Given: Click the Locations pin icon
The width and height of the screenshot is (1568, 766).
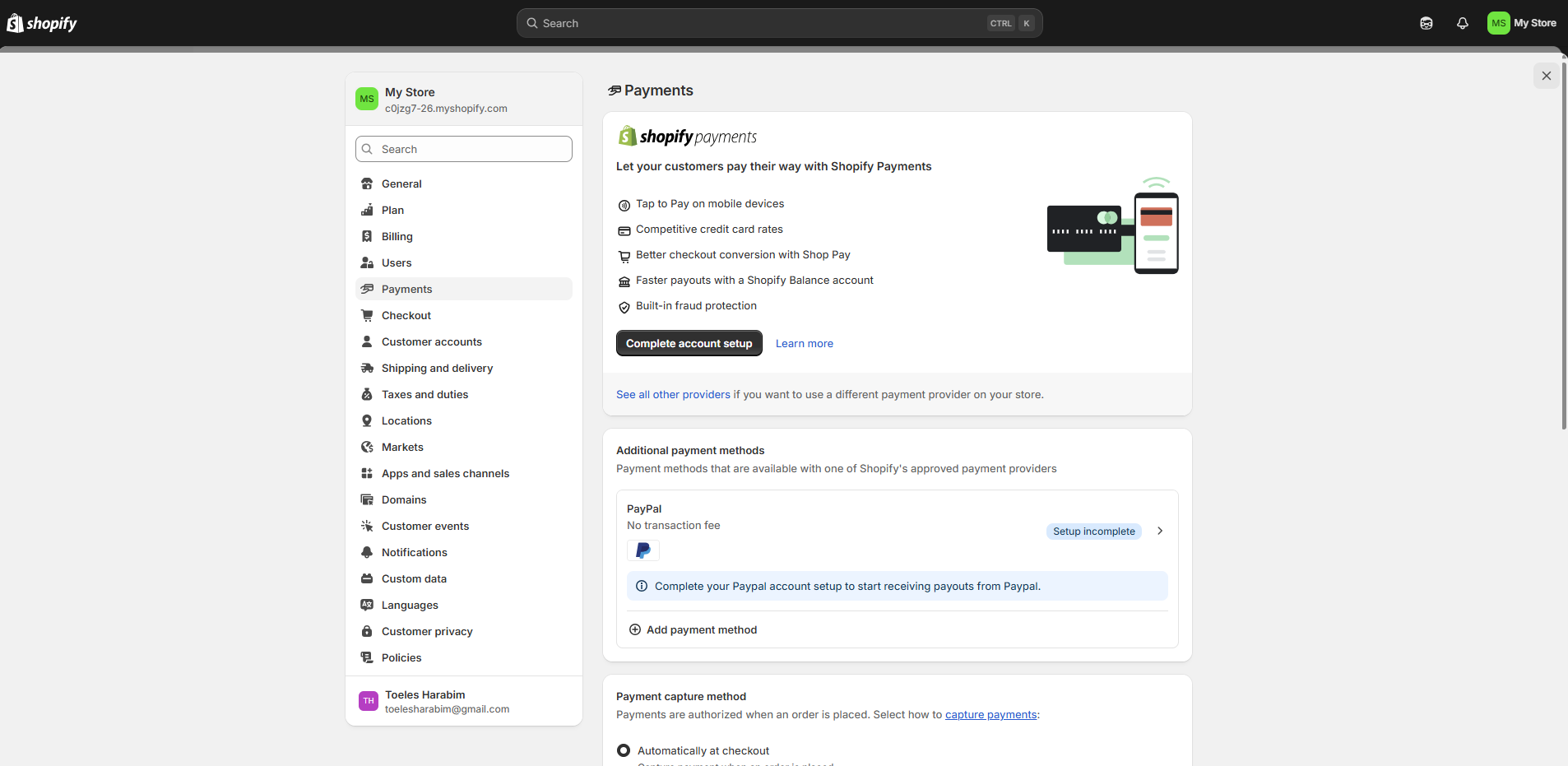Looking at the screenshot, I should pos(367,420).
